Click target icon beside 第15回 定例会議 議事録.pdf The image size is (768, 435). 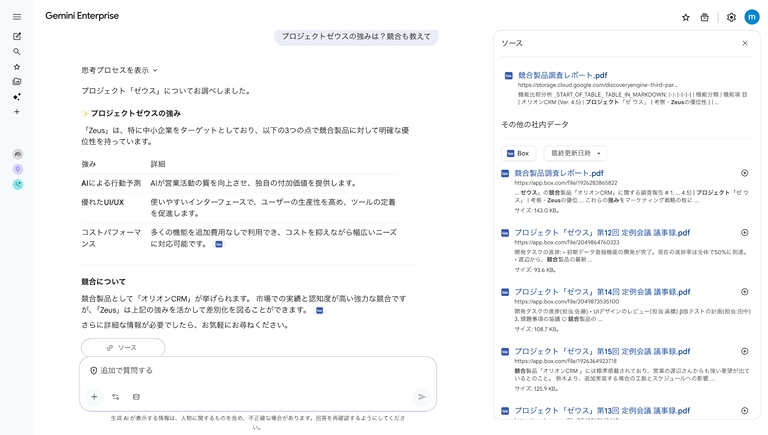coord(744,351)
